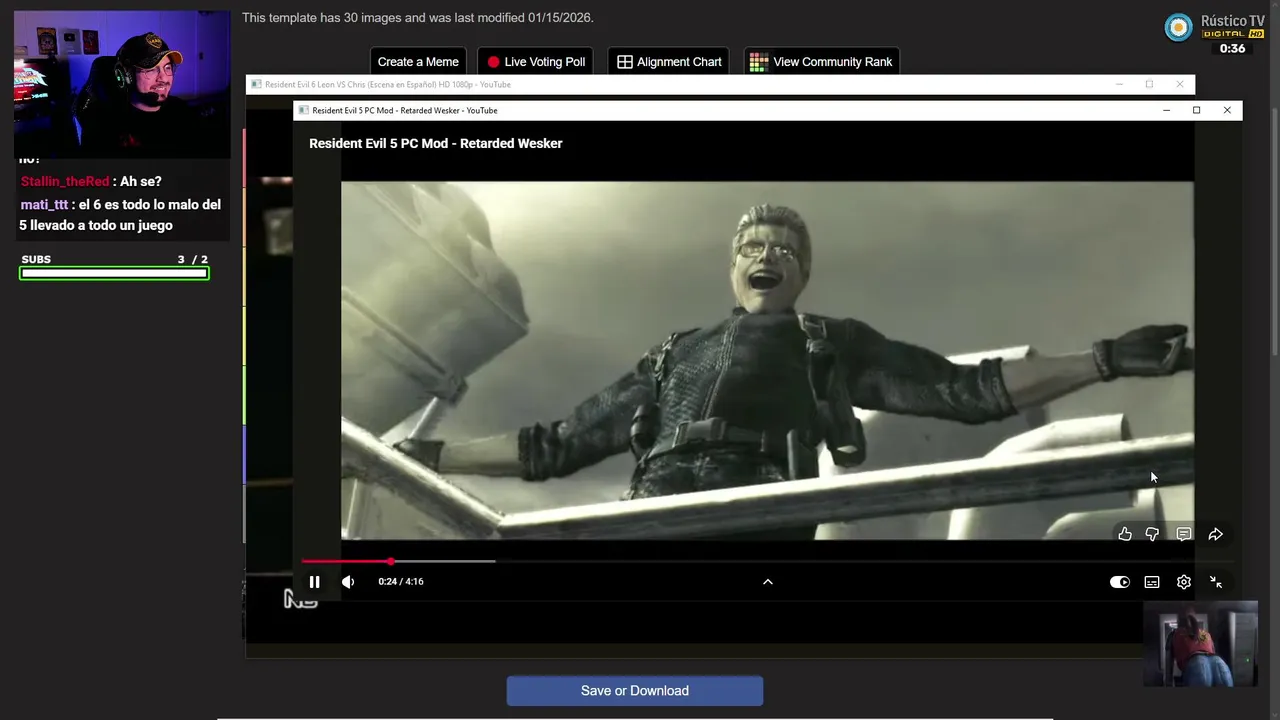The image size is (1280, 720).
Task: Open the video comments icon
Action: coord(1184,534)
